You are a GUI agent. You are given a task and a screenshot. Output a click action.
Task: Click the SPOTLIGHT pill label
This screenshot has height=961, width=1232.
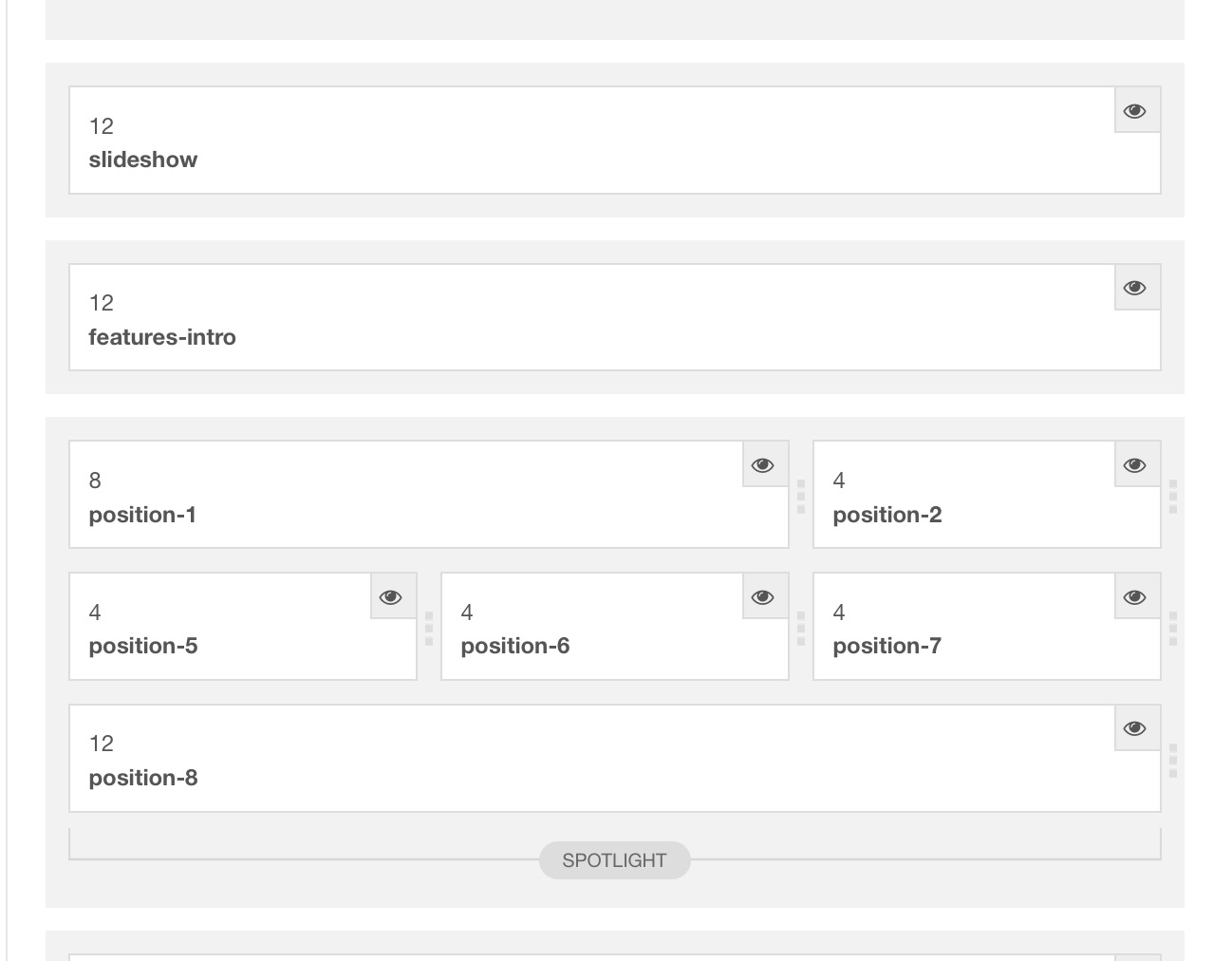(615, 859)
